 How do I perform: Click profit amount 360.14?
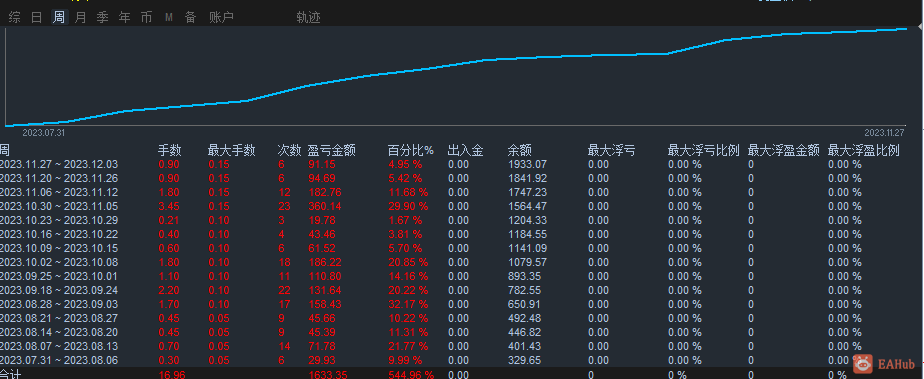[324, 206]
